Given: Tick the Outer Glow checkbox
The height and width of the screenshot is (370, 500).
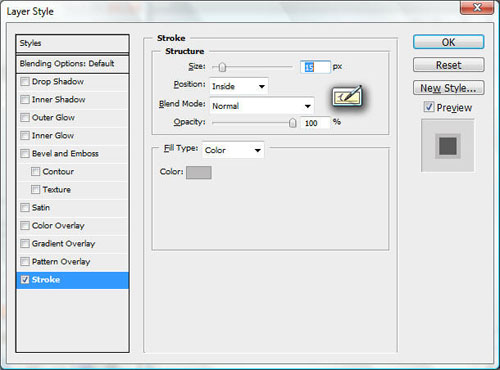Looking at the screenshot, I should 25,118.
